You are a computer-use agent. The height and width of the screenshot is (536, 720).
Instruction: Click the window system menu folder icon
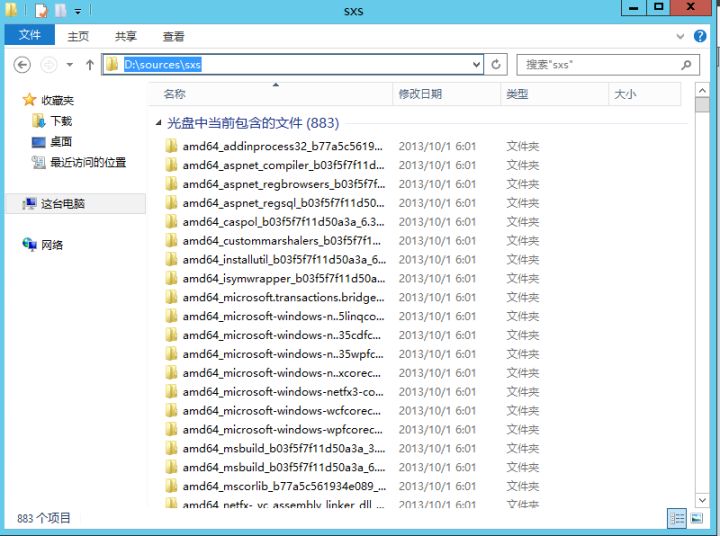pos(11,10)
